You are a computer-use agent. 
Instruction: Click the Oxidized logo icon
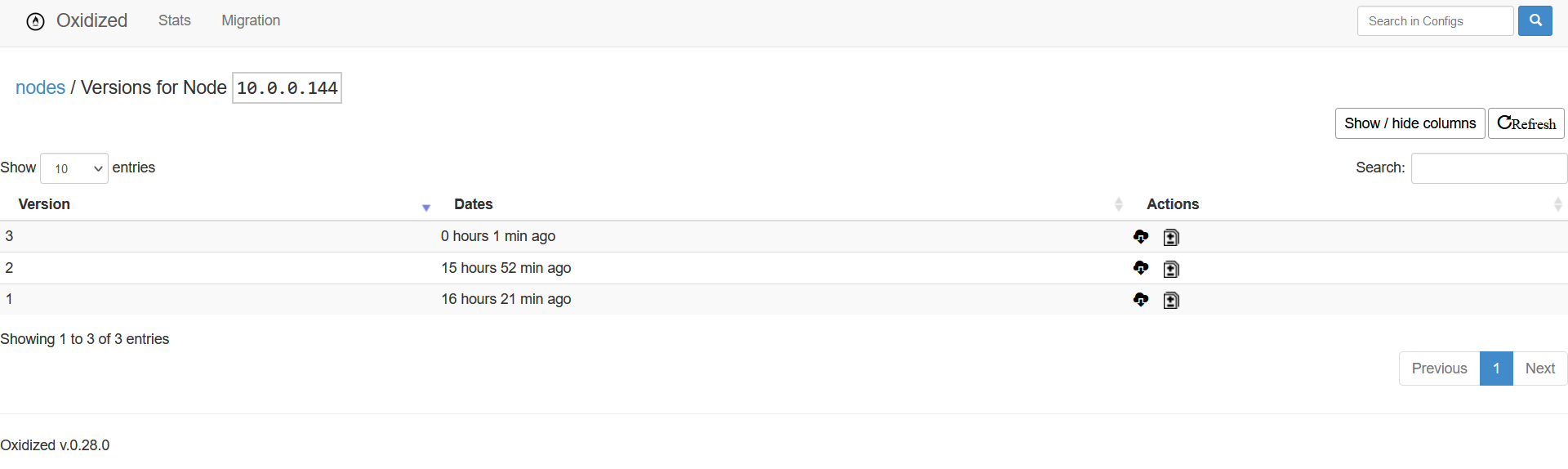35,21
